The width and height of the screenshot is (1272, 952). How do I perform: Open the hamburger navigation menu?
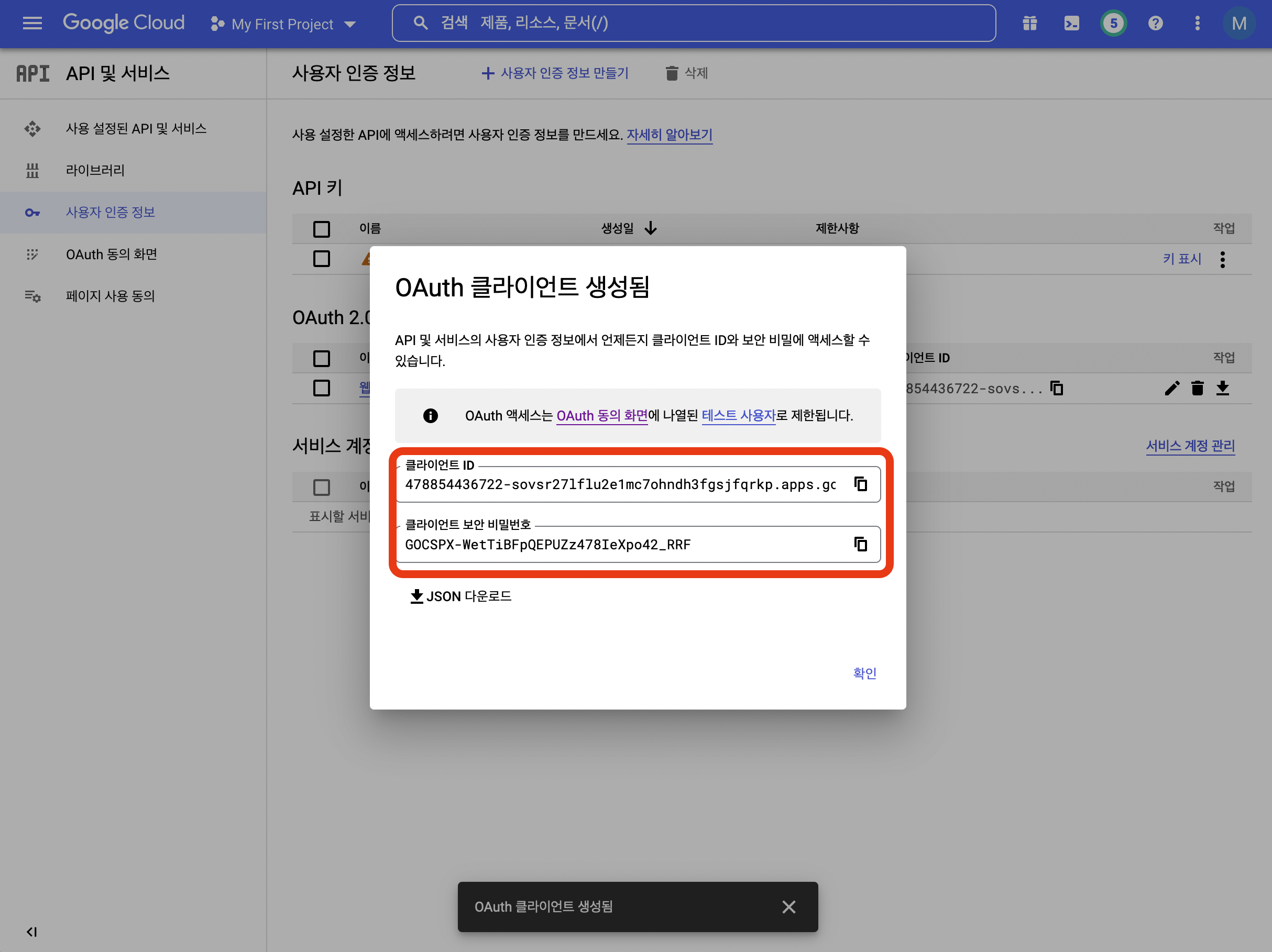click(x=32, y=24)
